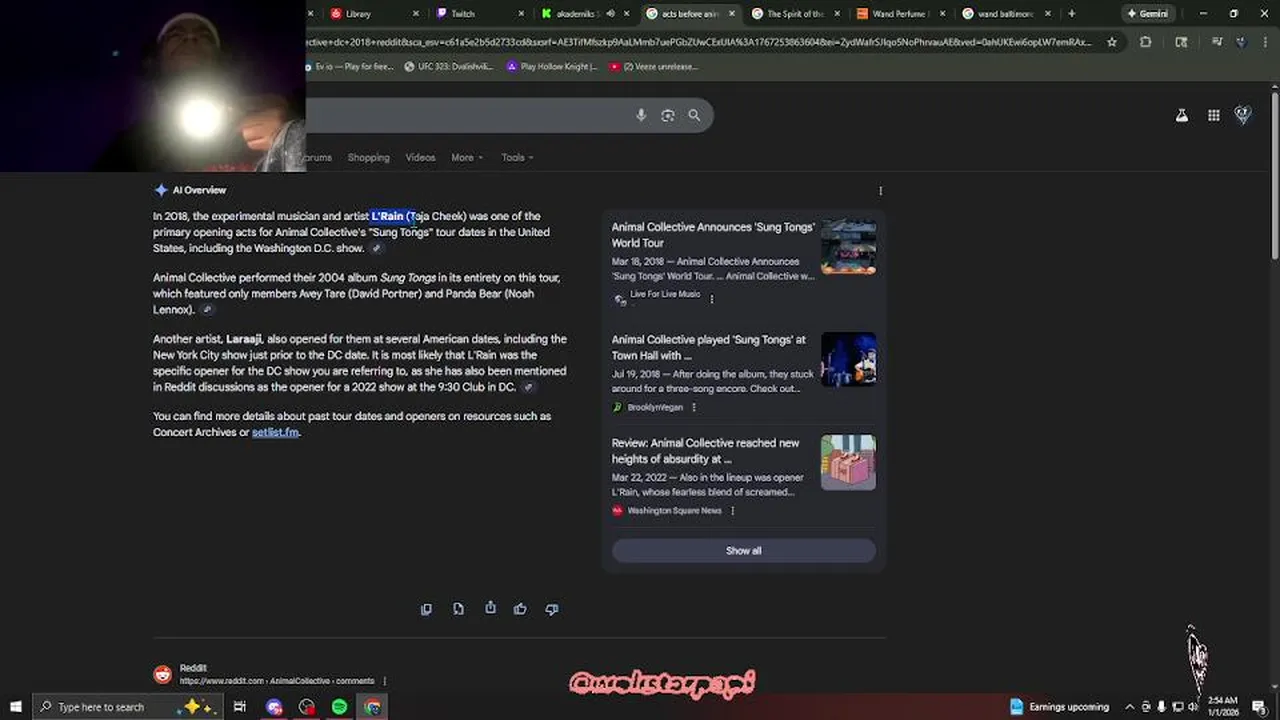Click the Washington Square News review thumbnail
This screenshot has width=1280, height=720.
[848, 462]
